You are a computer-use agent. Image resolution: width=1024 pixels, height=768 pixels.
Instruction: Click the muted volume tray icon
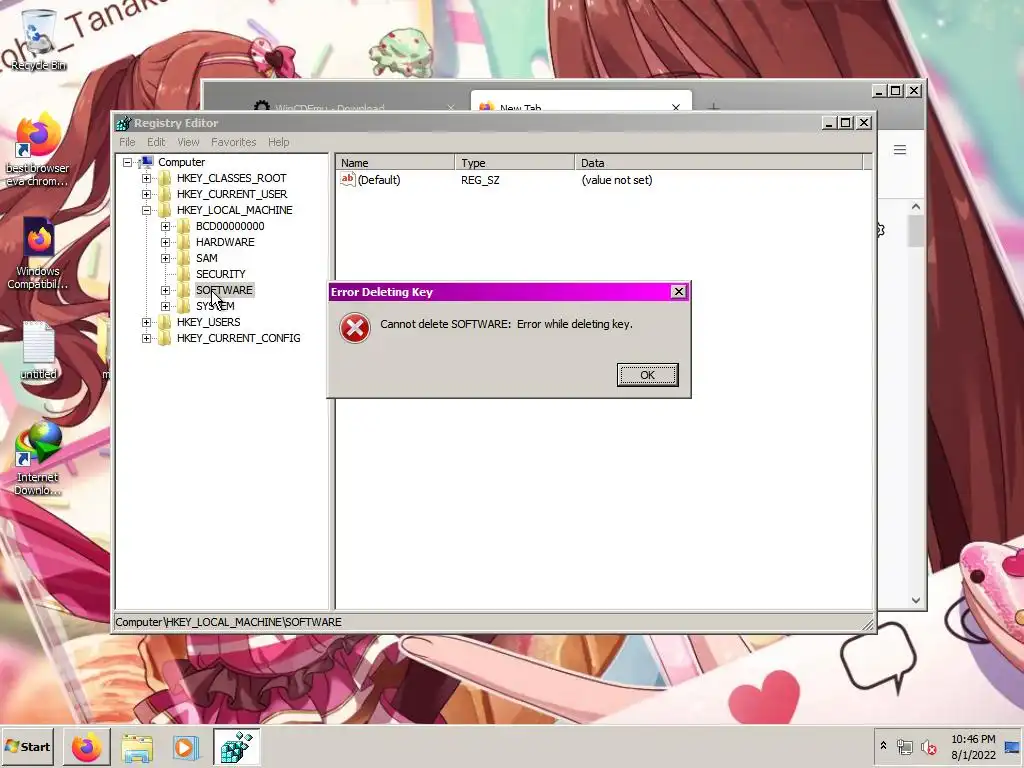pyautogui.click(x=928, y=746)
